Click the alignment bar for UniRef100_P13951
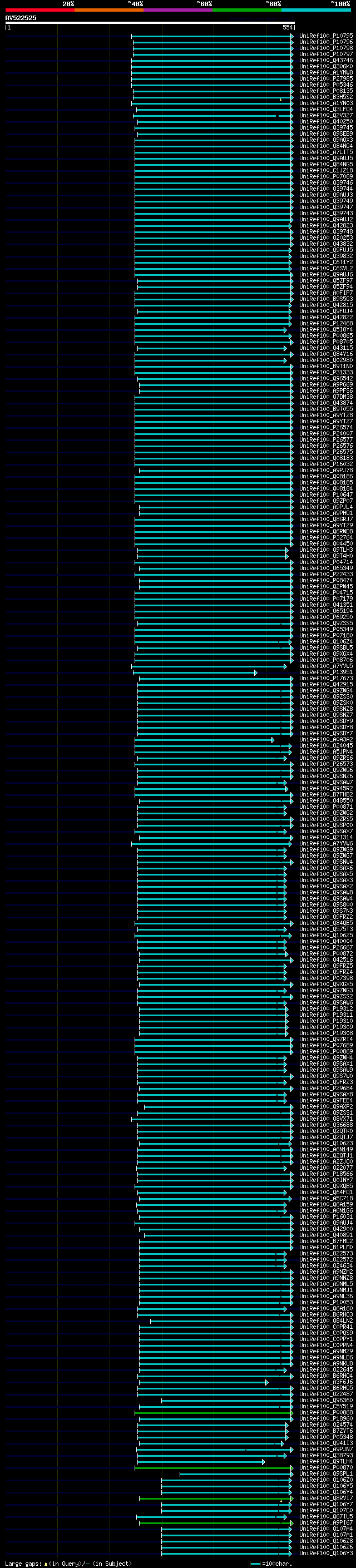 tap(195, 672)
